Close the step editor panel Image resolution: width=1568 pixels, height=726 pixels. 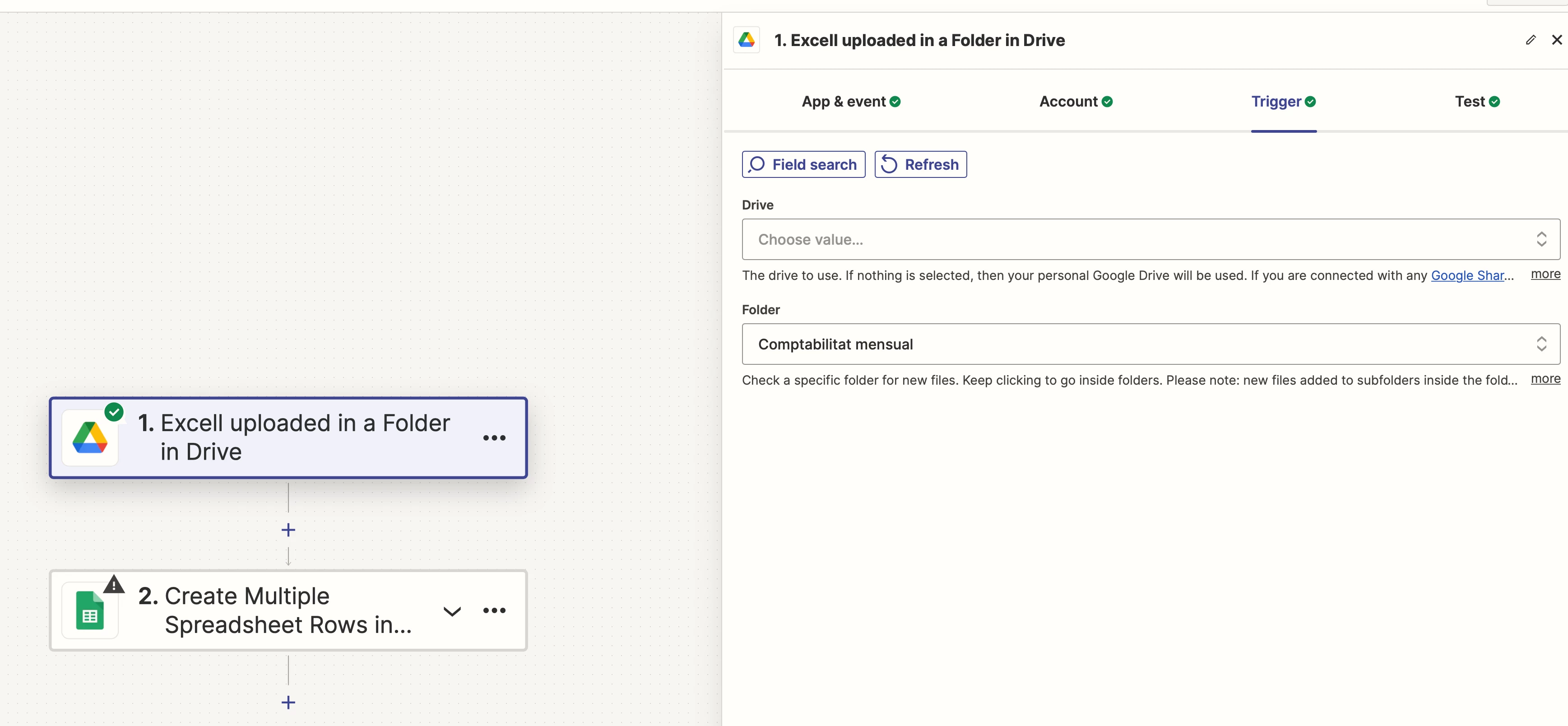click(x=1556, y=40)
